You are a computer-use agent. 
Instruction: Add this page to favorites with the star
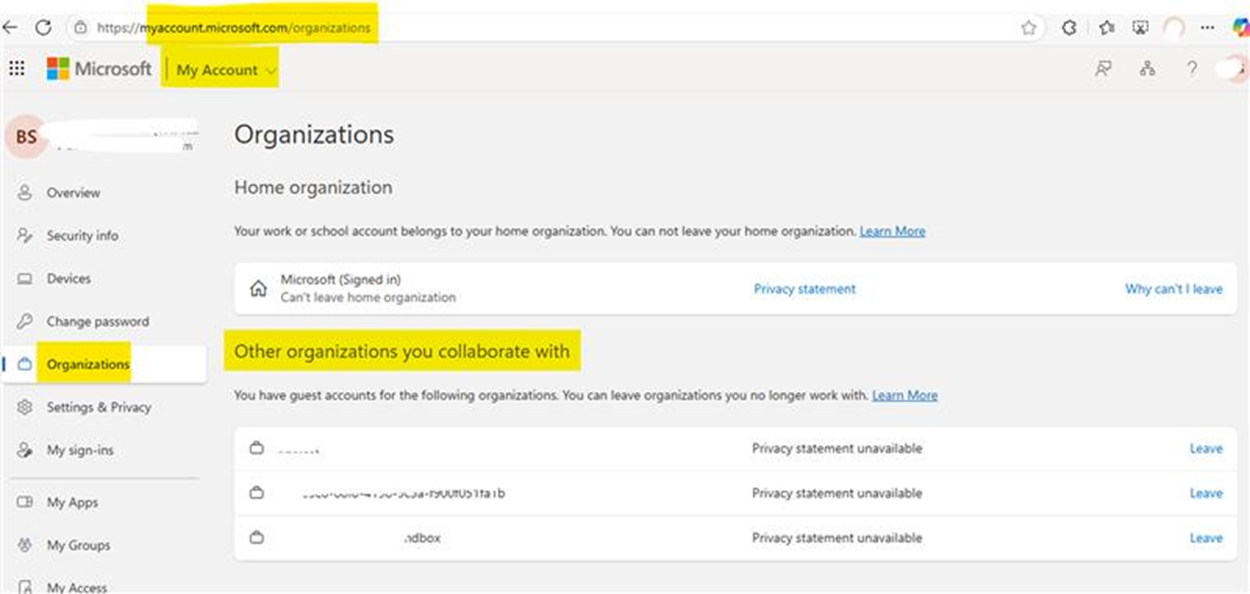coord(1028,28)
